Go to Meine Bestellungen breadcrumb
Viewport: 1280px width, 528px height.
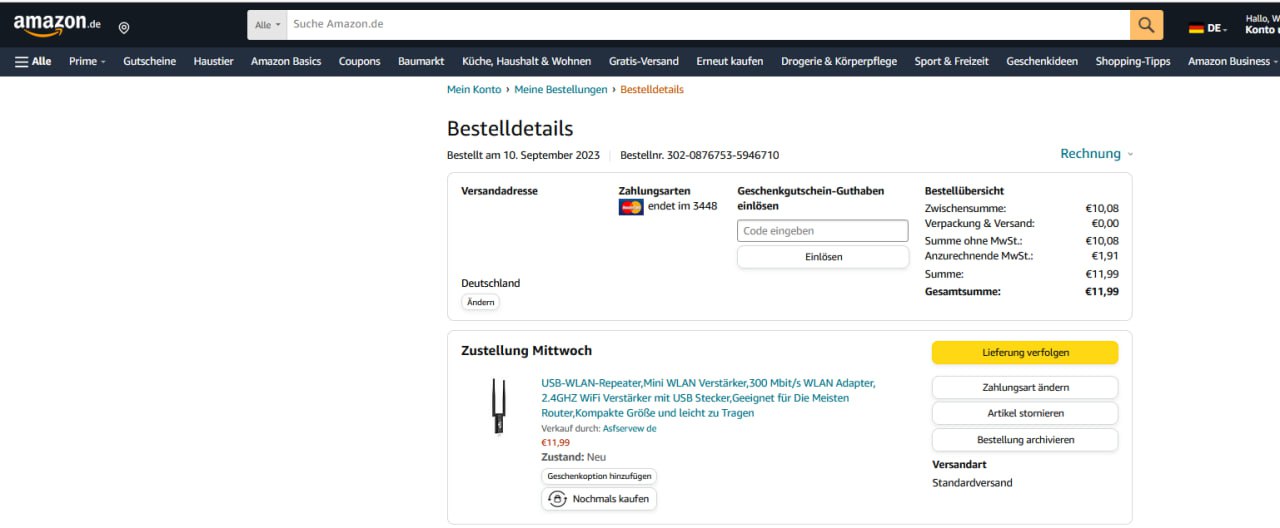[x=561, y=89]
